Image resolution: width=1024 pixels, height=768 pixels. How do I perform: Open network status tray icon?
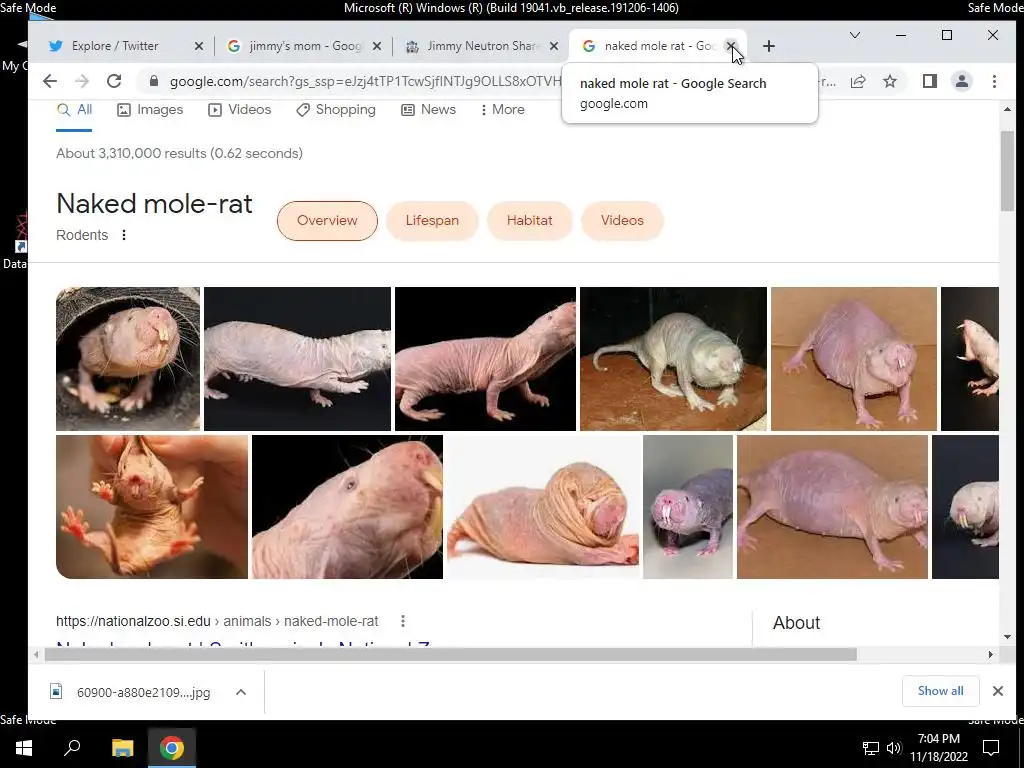871,748
